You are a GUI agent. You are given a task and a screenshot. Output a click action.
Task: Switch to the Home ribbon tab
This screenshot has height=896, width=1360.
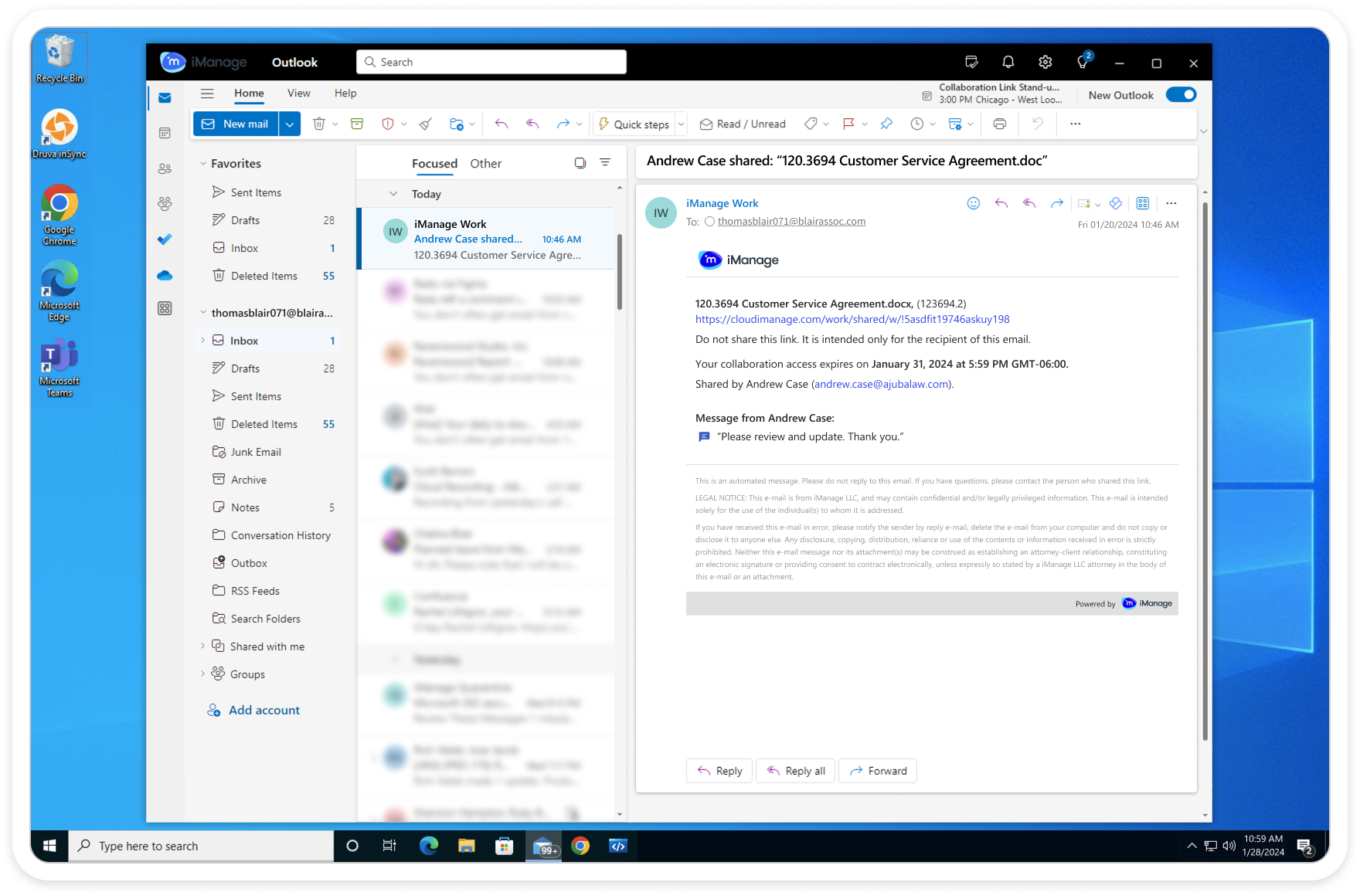[249, 93]
